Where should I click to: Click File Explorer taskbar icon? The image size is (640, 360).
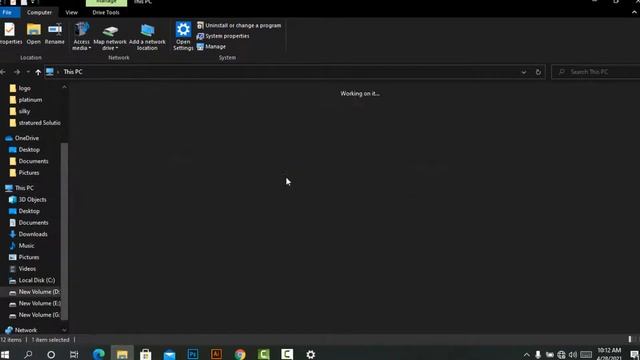[x=122, y=354]
